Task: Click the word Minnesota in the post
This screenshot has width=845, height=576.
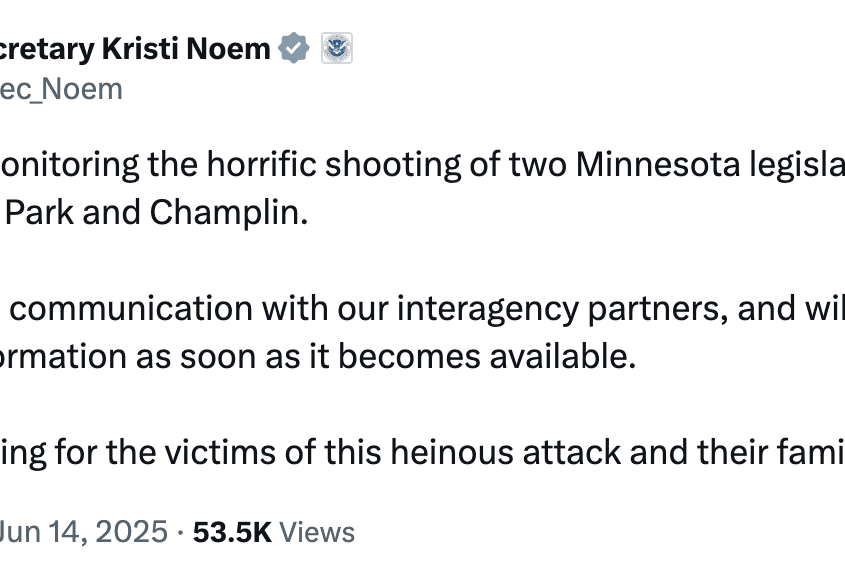Action: pos(658,164)
